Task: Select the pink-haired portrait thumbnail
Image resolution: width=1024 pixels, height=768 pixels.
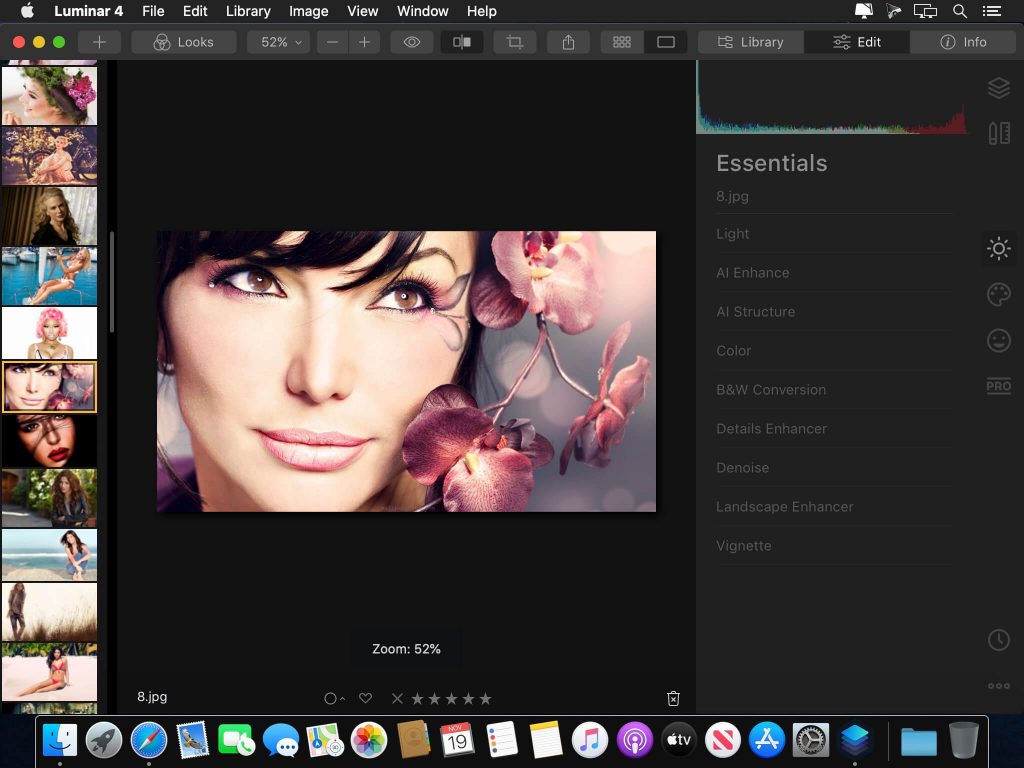Action: pos(49,332)
